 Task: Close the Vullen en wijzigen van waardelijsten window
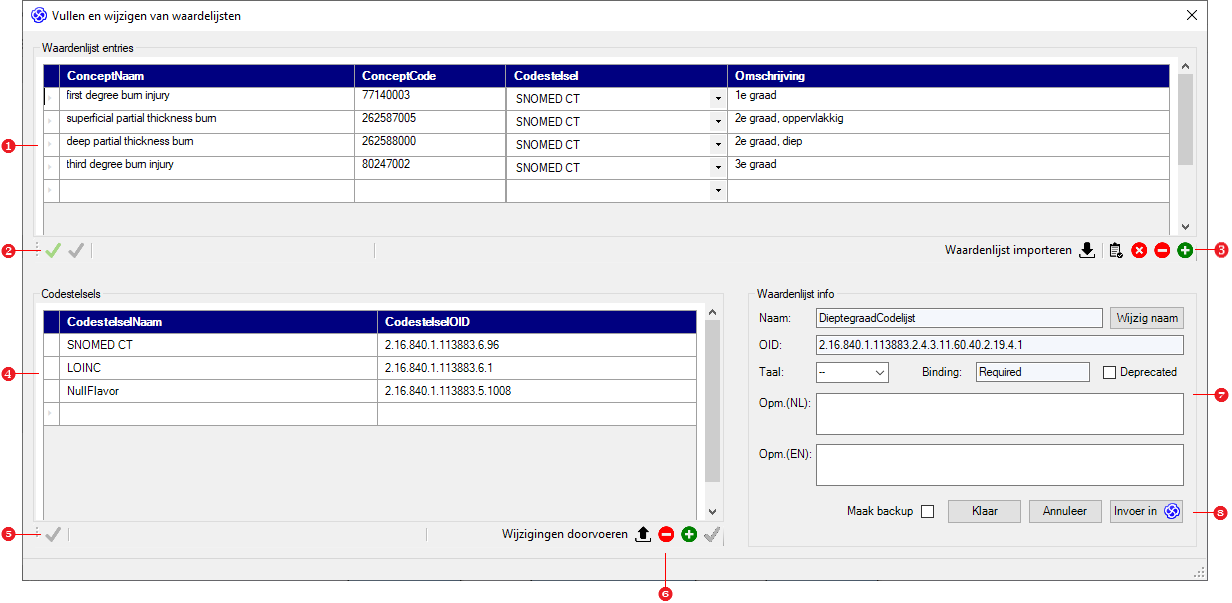point(1191,15)
